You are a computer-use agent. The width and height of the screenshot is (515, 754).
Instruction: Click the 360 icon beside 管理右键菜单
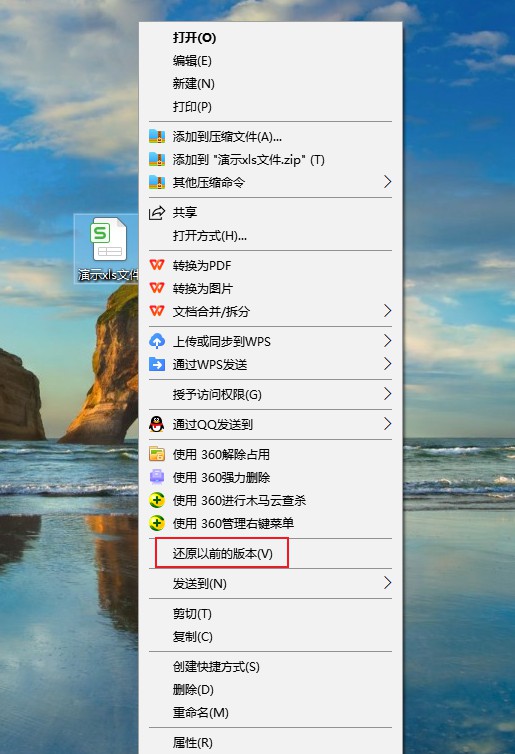pyautogui.click(x=157, y=523)
